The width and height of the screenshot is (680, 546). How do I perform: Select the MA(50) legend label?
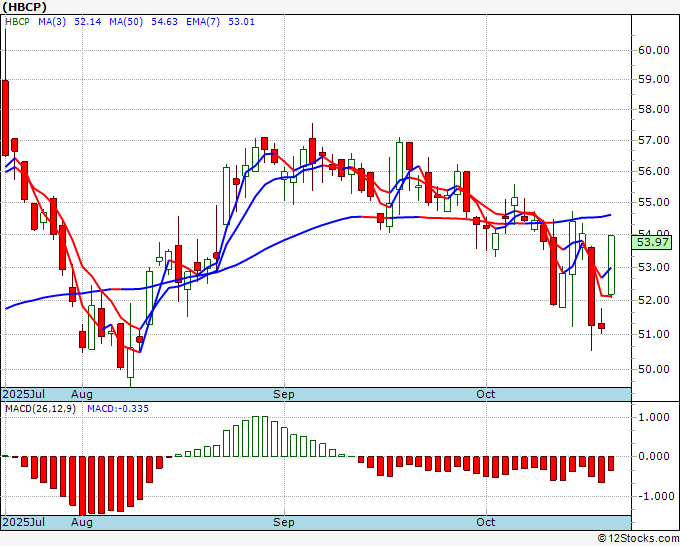[126, 21]
